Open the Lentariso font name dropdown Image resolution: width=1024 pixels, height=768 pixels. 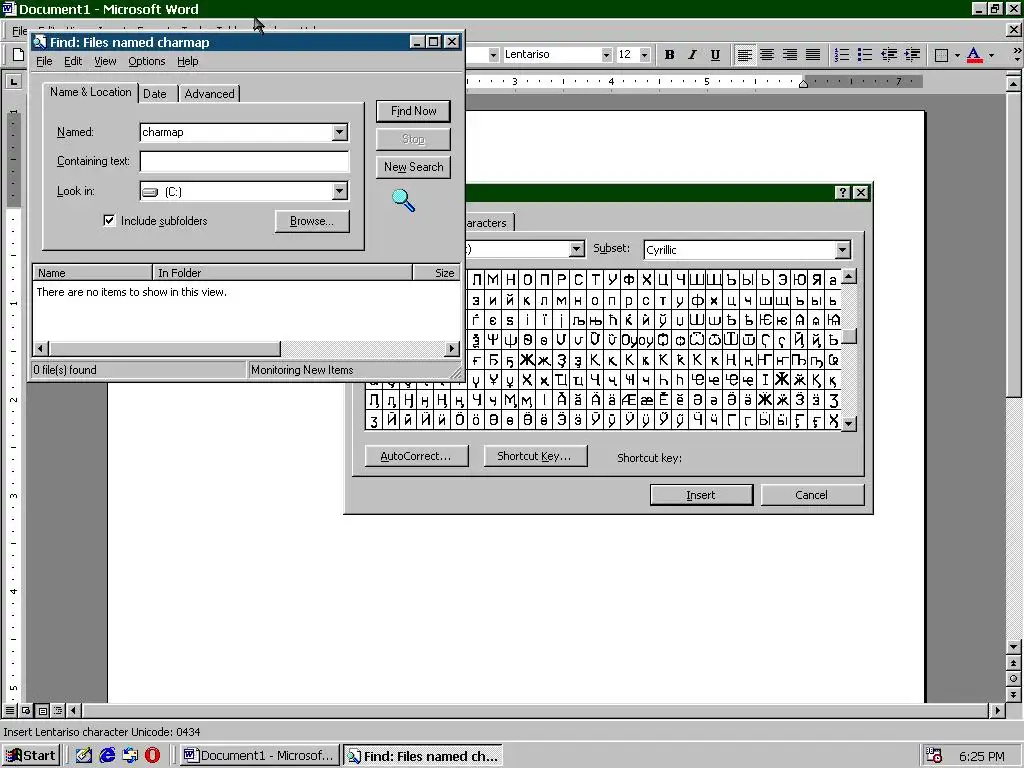(x=606, y=55)
